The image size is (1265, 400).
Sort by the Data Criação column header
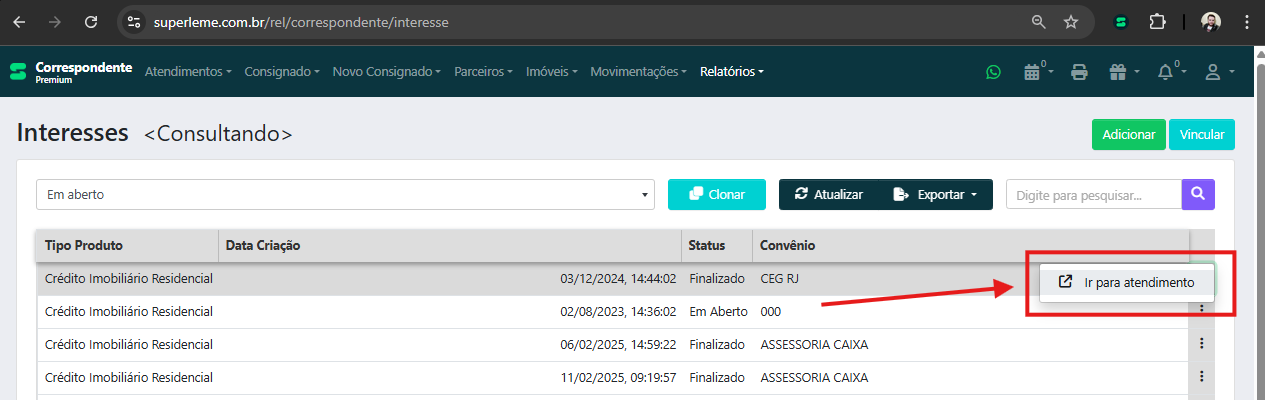[x=450, y=245]
